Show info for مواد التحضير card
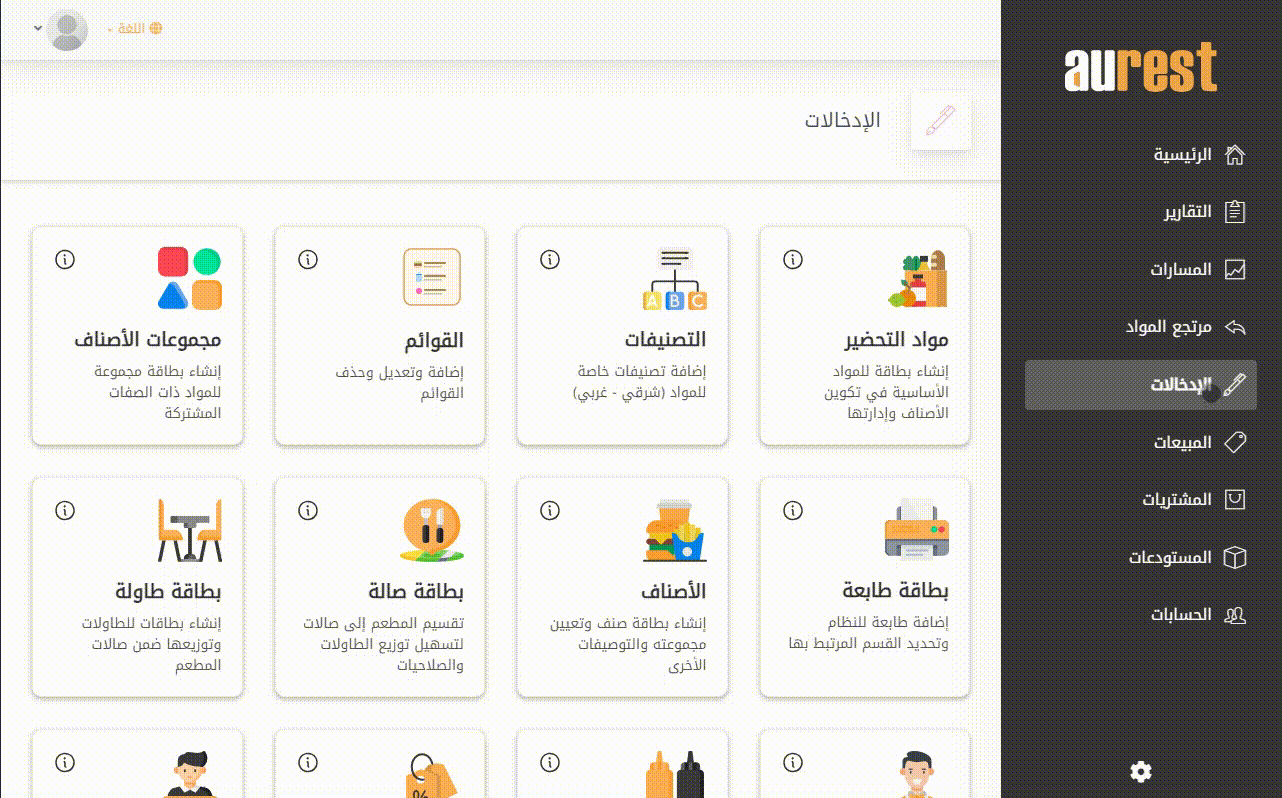The width and height of the screenshot is (1282, 798). tap(793, 260)
